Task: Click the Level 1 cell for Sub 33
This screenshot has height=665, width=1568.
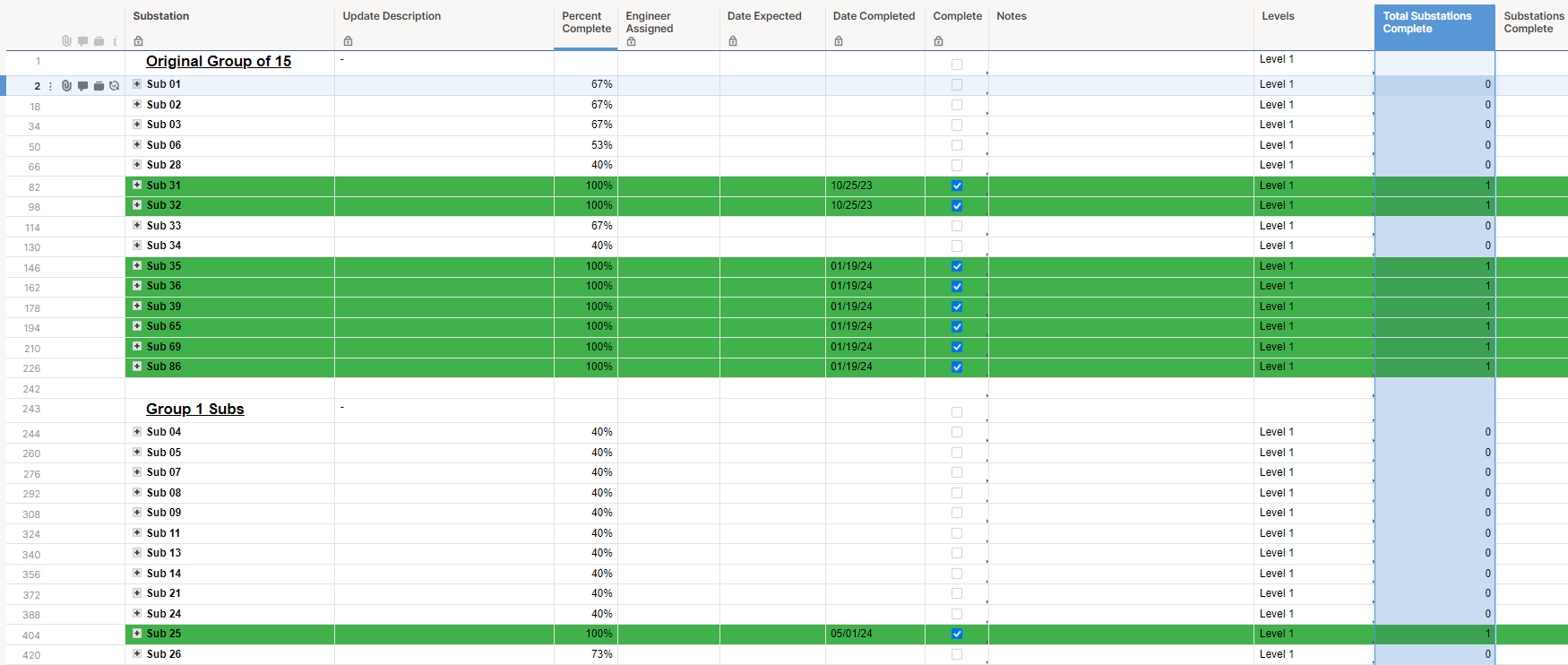Action: point(1277,226)
